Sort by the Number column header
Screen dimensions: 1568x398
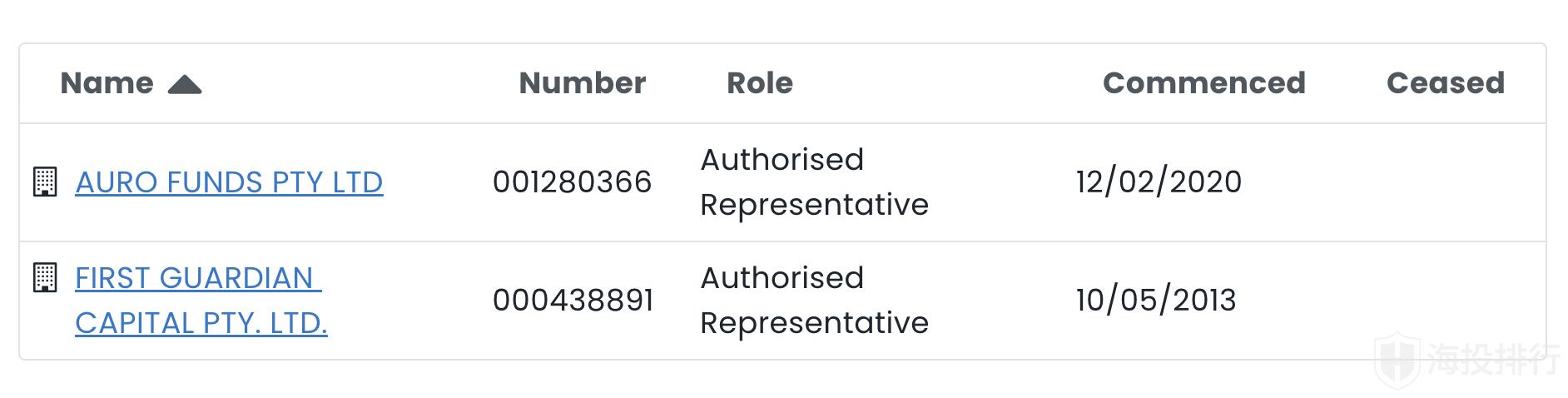[x=582, y=83]
